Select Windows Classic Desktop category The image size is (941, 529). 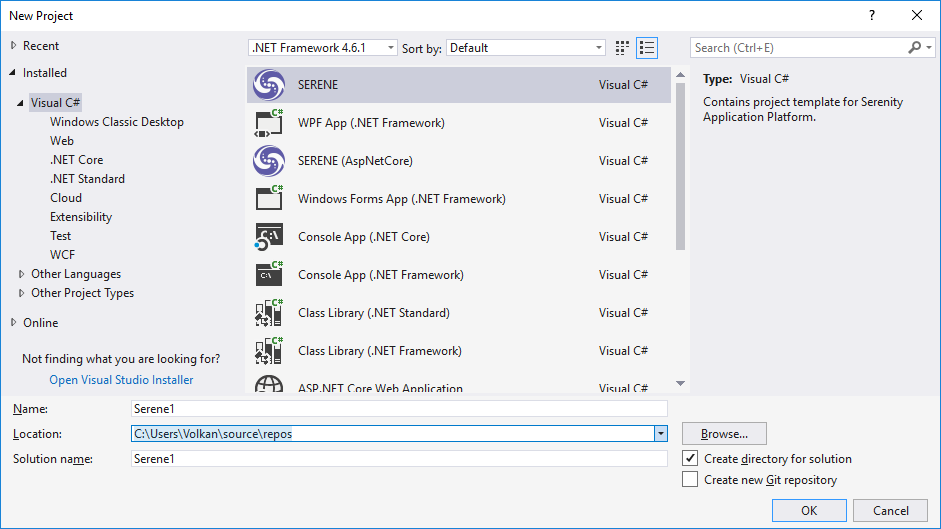(x=117, y=122)
